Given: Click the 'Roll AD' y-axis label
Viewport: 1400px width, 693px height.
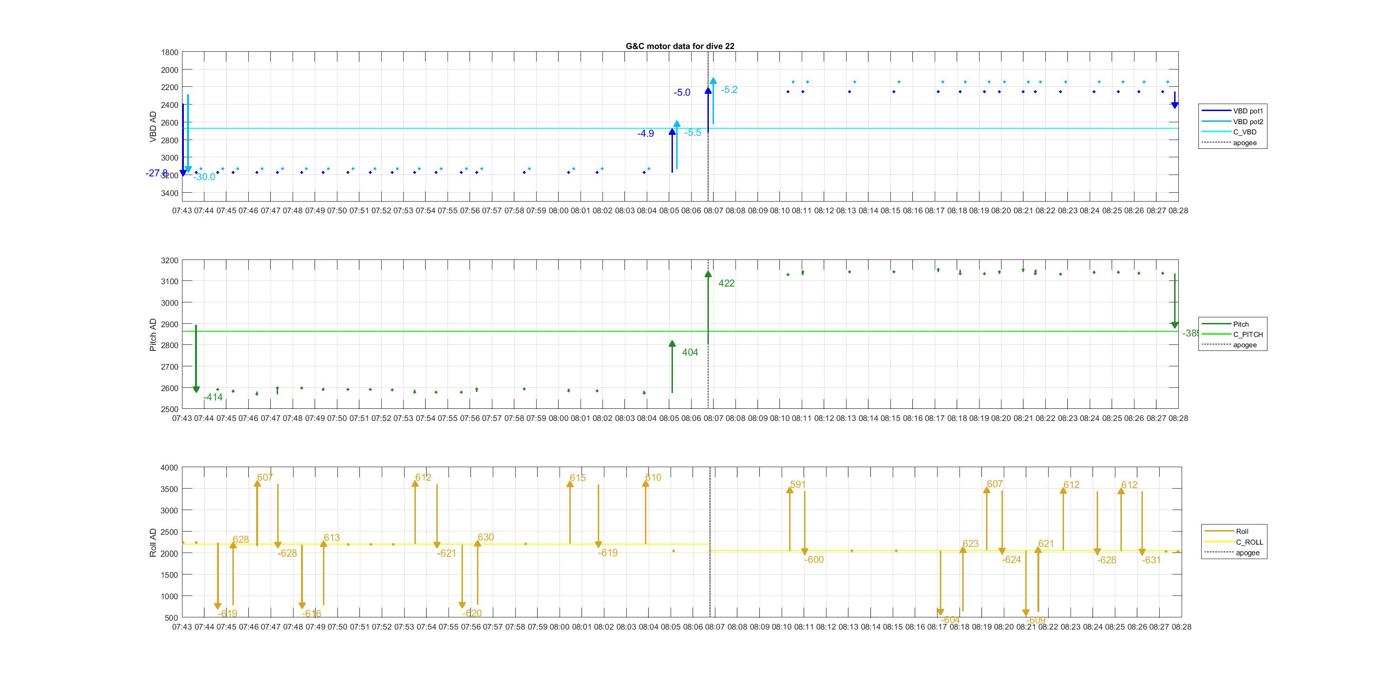Looking at the screenshot, I should tap(153, 542).
